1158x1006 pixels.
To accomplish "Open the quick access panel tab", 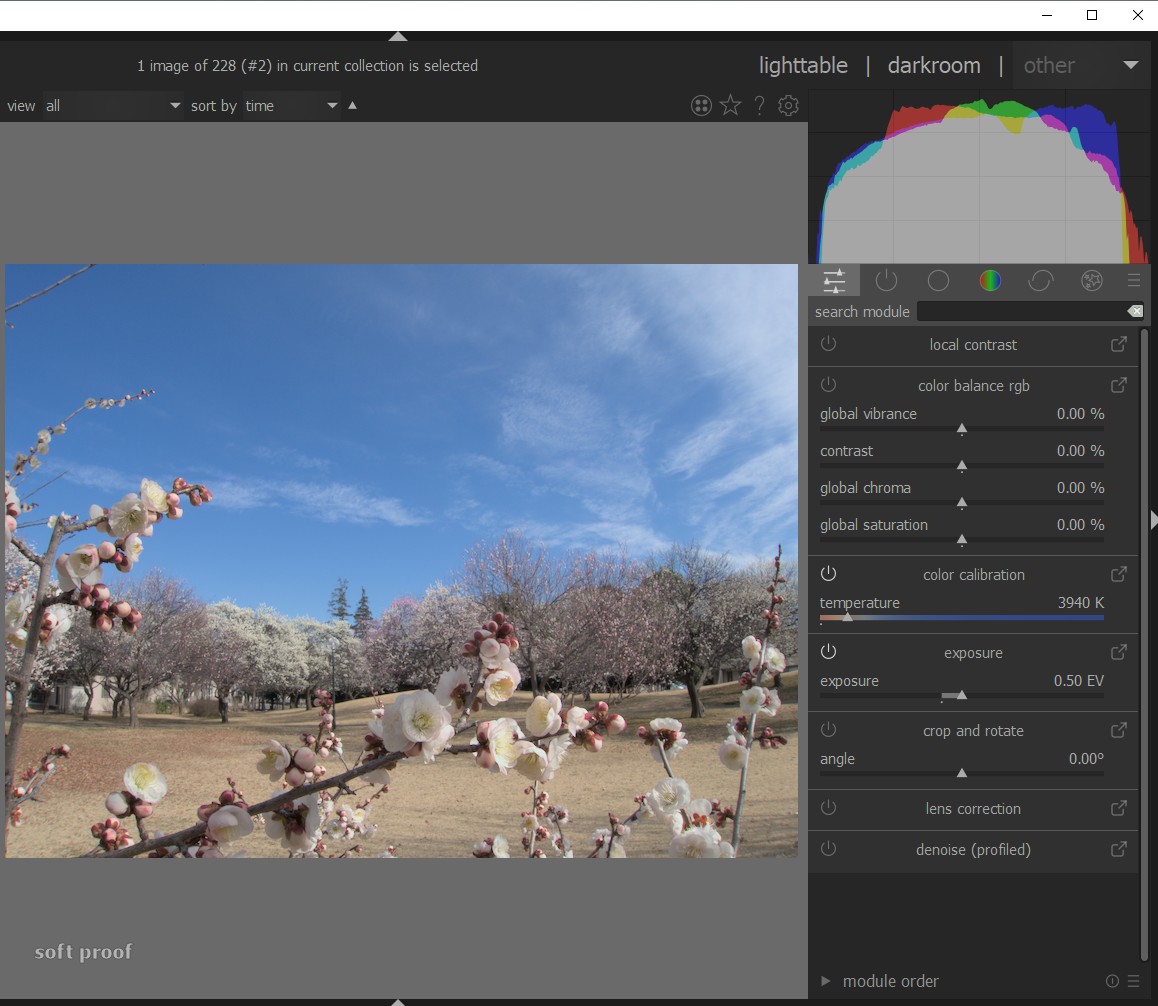I will [x=834, y=281].
